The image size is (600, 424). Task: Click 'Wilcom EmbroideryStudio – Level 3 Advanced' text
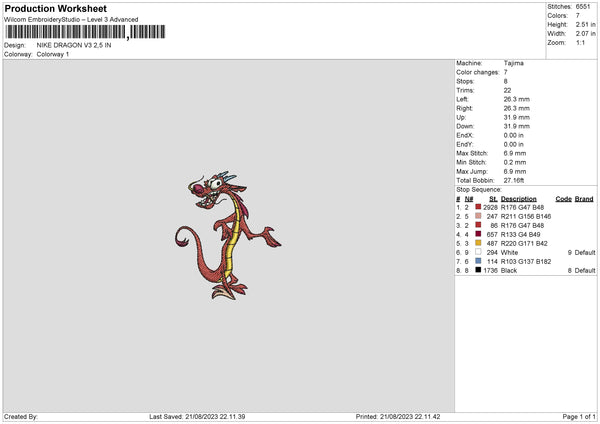tap(71, 20)
